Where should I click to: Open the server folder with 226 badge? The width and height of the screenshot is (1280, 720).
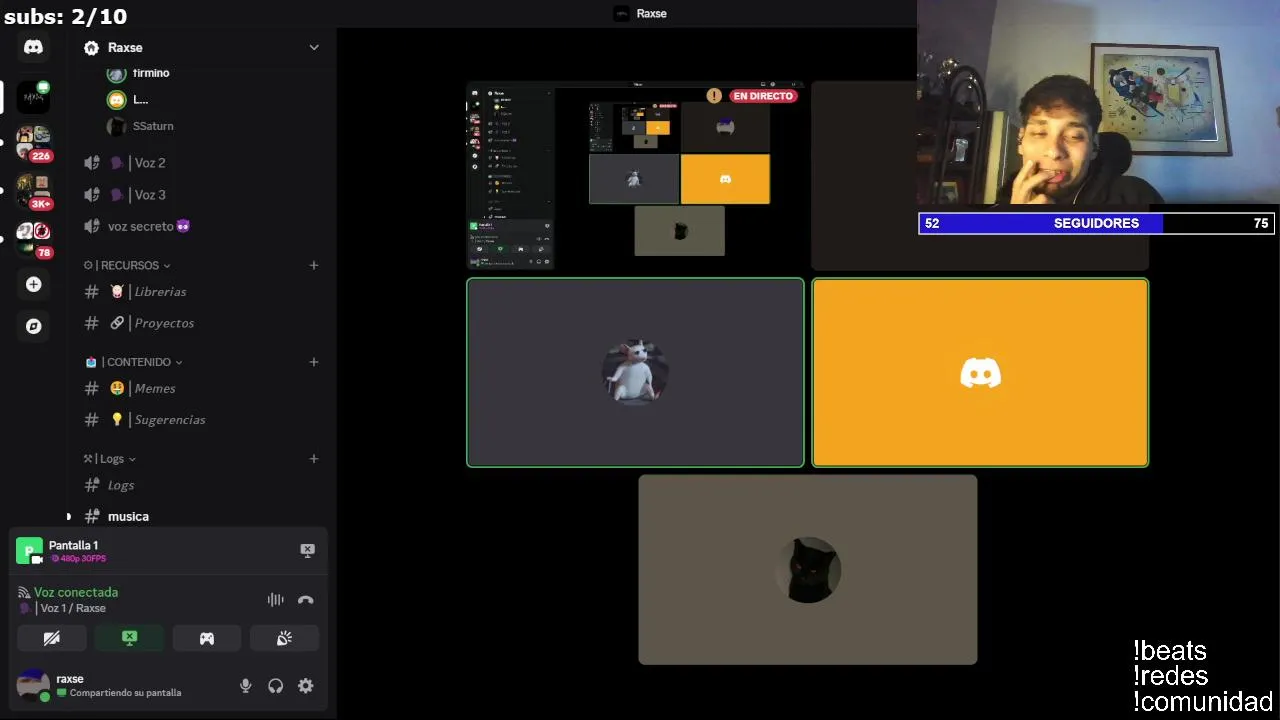(x=33, y=144)
